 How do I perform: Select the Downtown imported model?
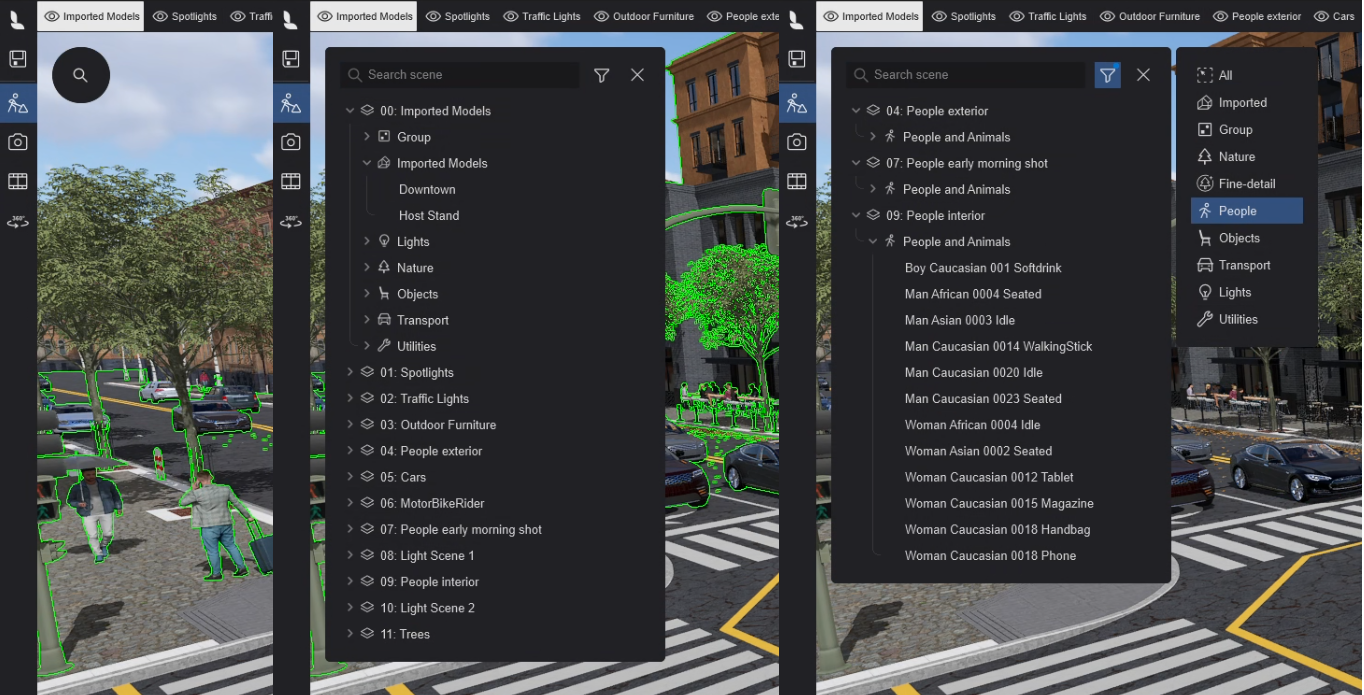[427, 190]
